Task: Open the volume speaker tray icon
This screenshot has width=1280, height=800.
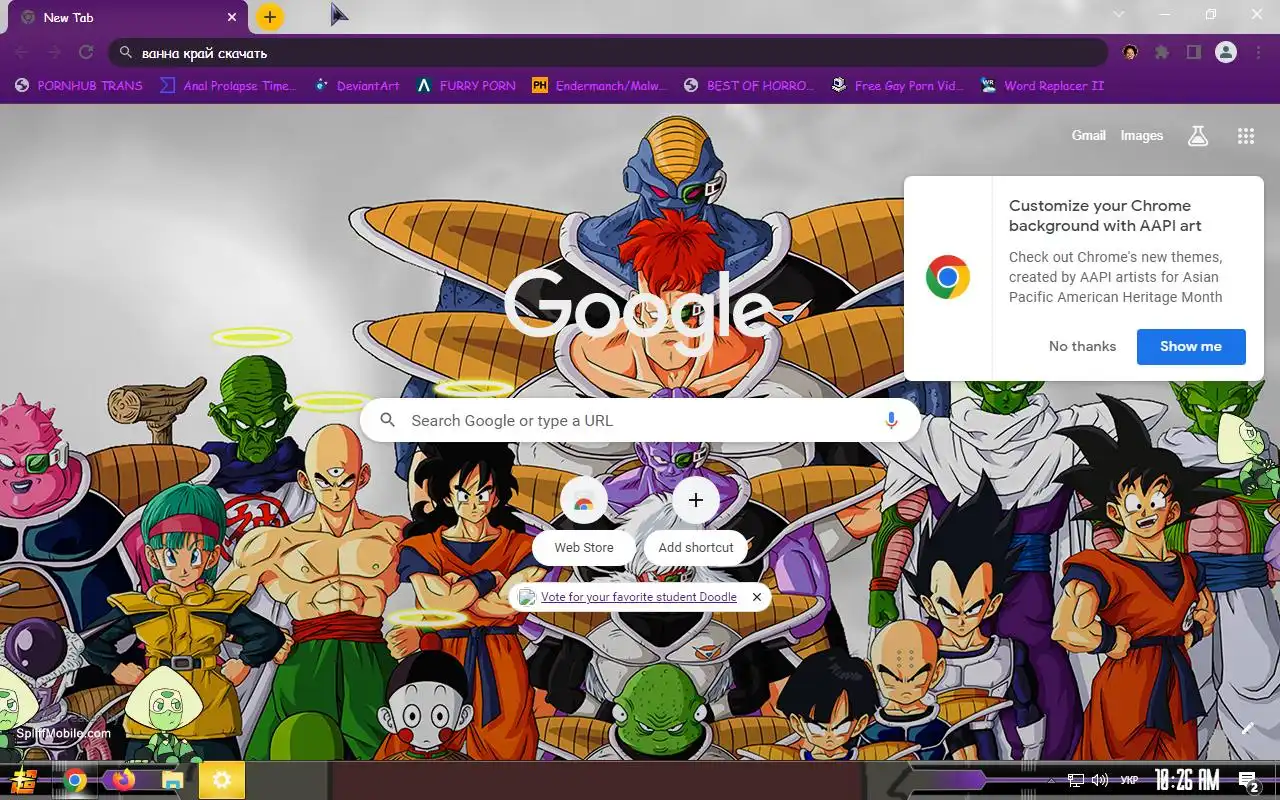Action: pos(1100,781)
